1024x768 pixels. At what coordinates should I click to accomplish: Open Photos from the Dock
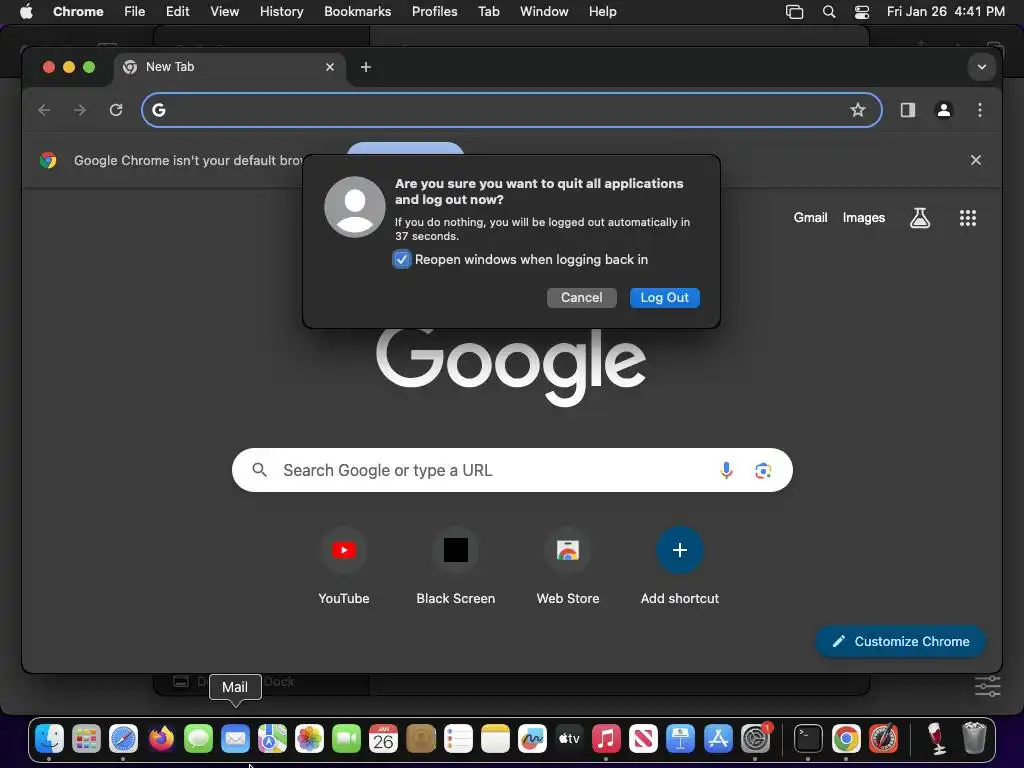[310, 739]
